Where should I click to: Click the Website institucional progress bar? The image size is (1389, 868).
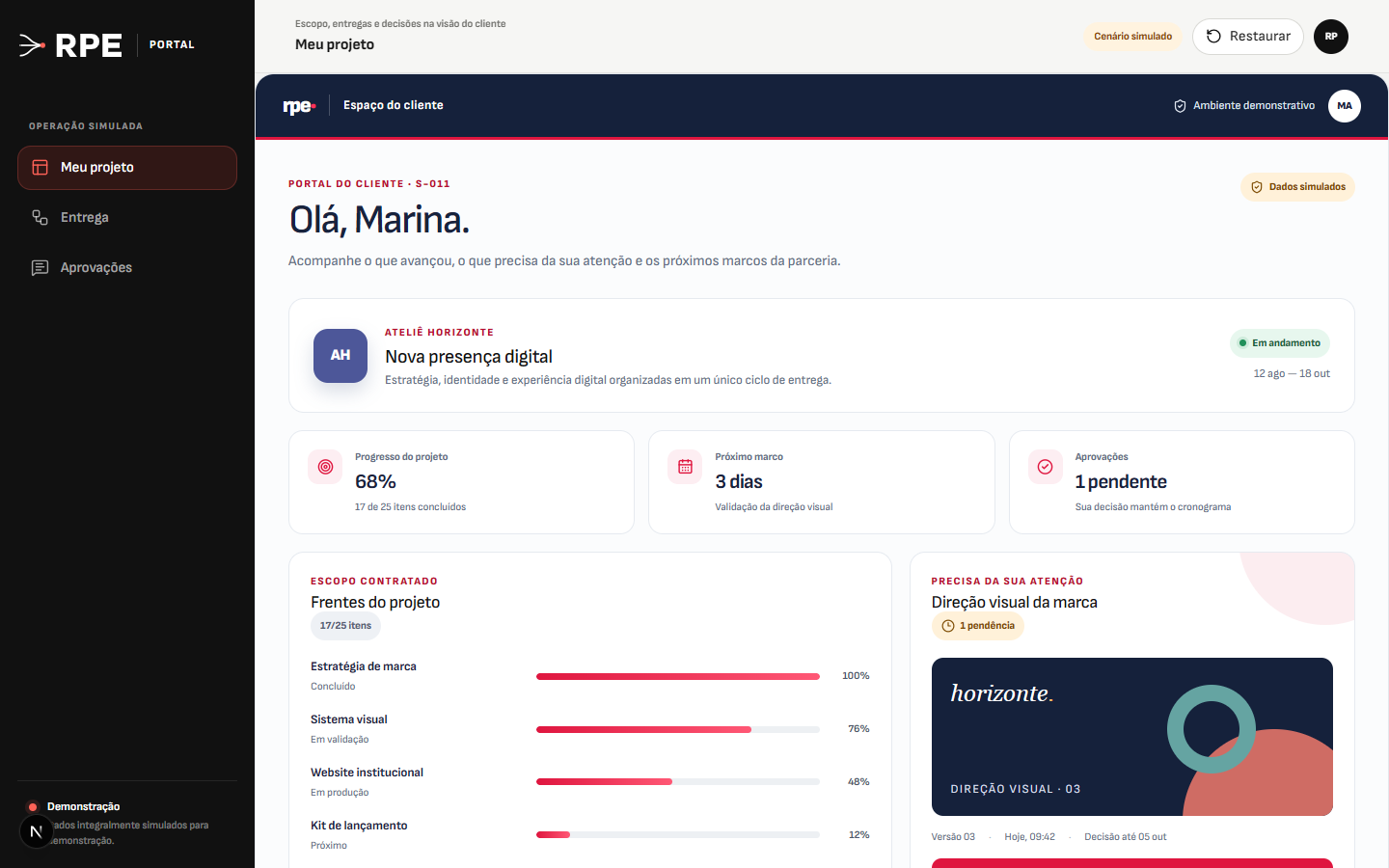click(678, 782)
